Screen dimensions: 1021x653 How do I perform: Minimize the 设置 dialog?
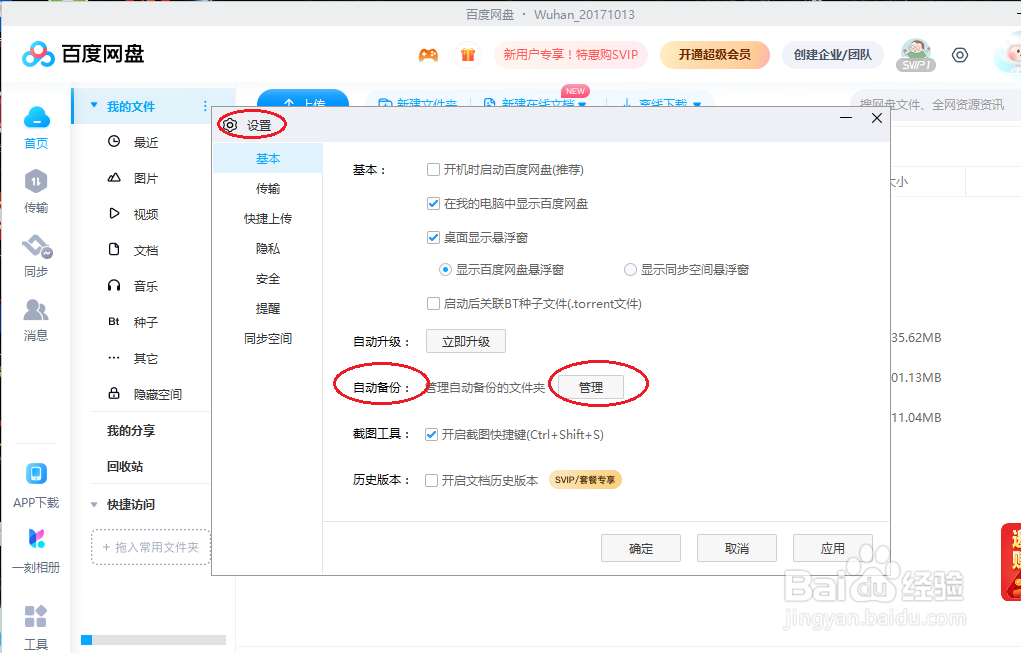click(846, 118)
